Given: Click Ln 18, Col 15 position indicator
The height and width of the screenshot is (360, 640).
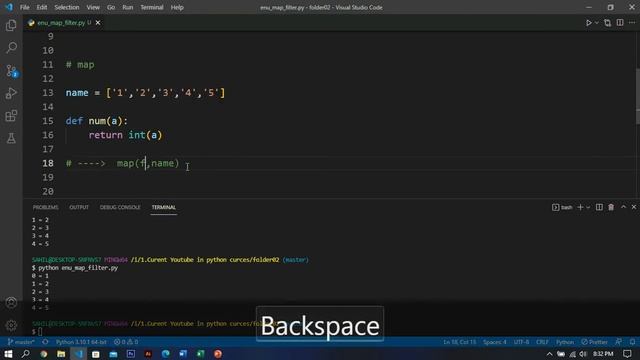Looking at the screenshot, I should pos(460,342).
